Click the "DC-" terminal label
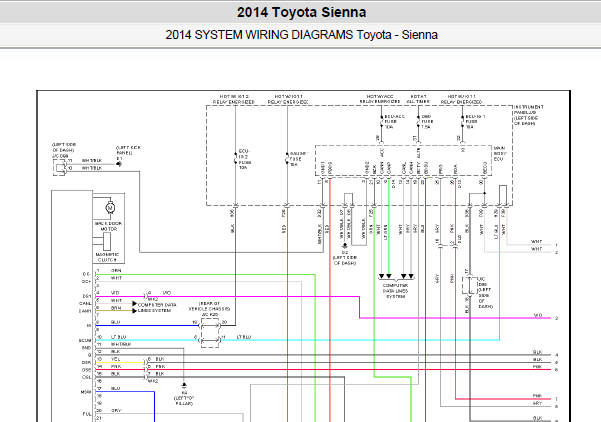Viewport: 601px width, 422px height. pos(87,274)
